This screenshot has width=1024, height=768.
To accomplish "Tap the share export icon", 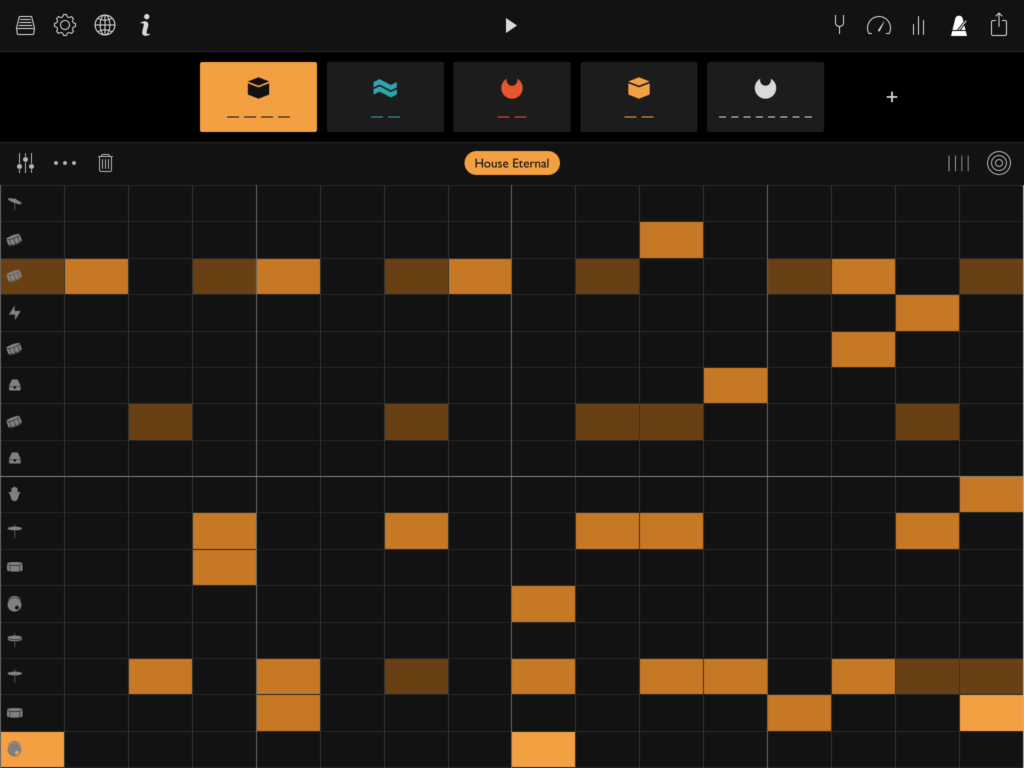I will [998, 26].
